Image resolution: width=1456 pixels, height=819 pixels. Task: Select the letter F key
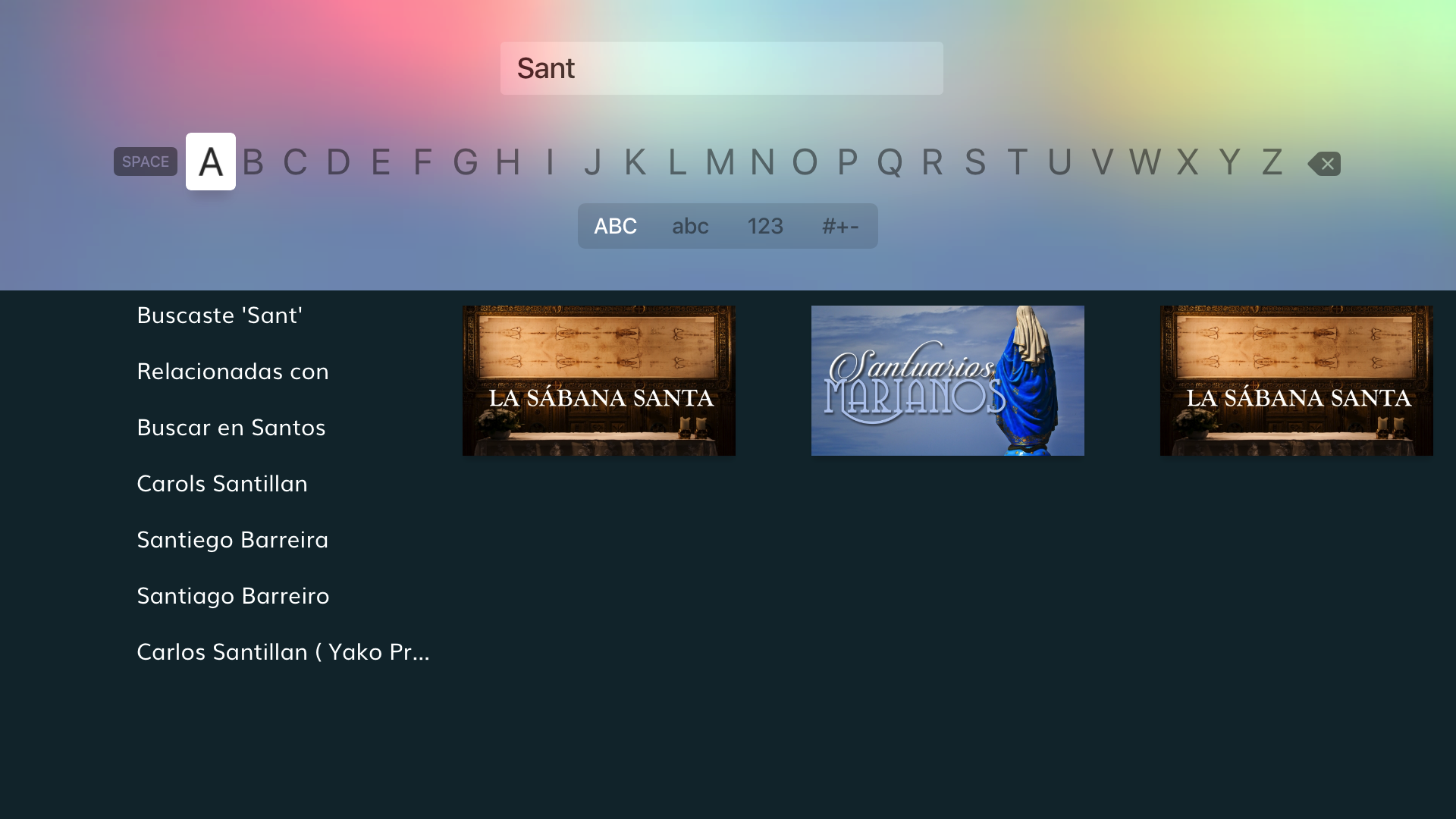point(423,162)
